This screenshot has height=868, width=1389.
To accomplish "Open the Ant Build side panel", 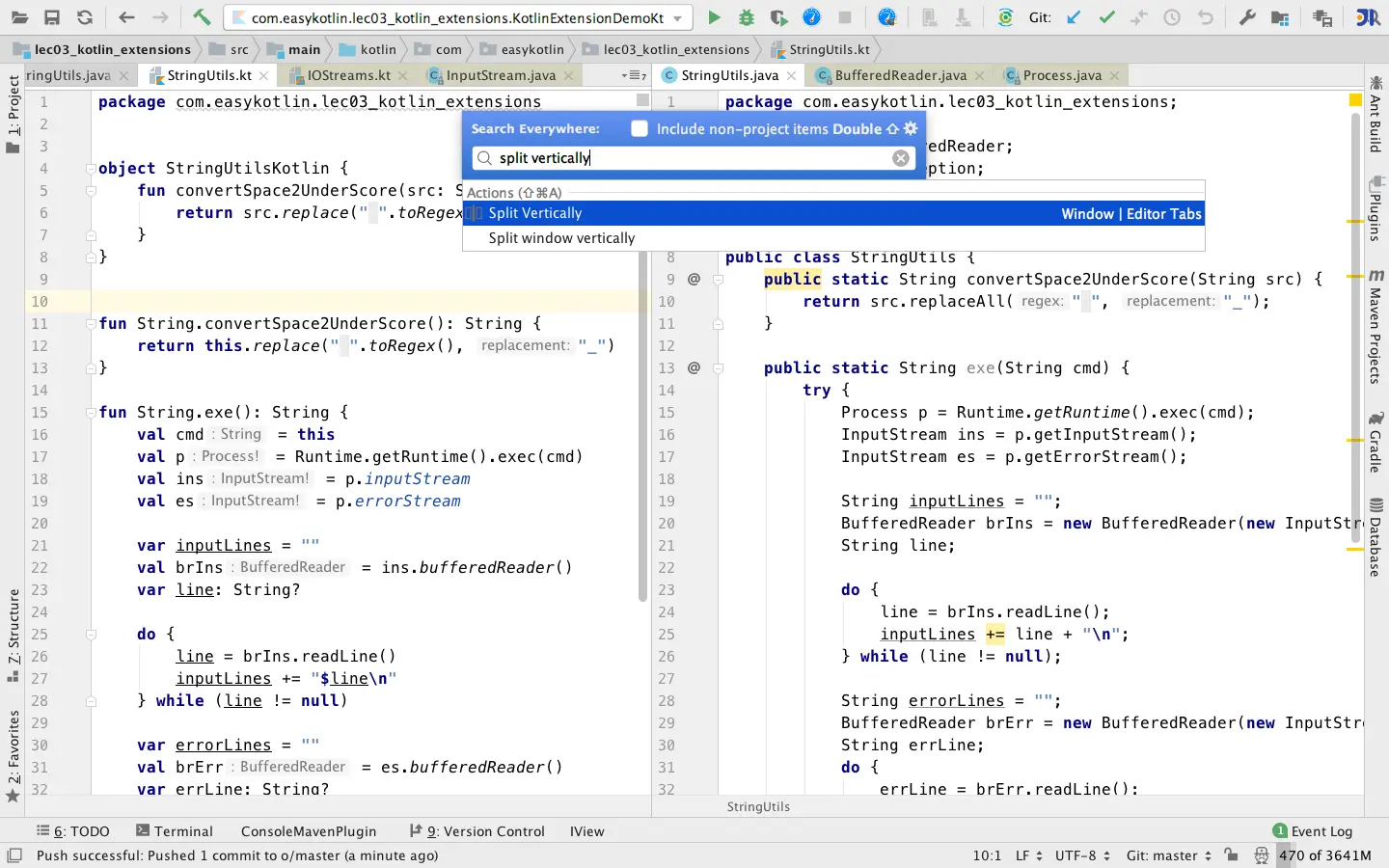I will point(1376,114).
